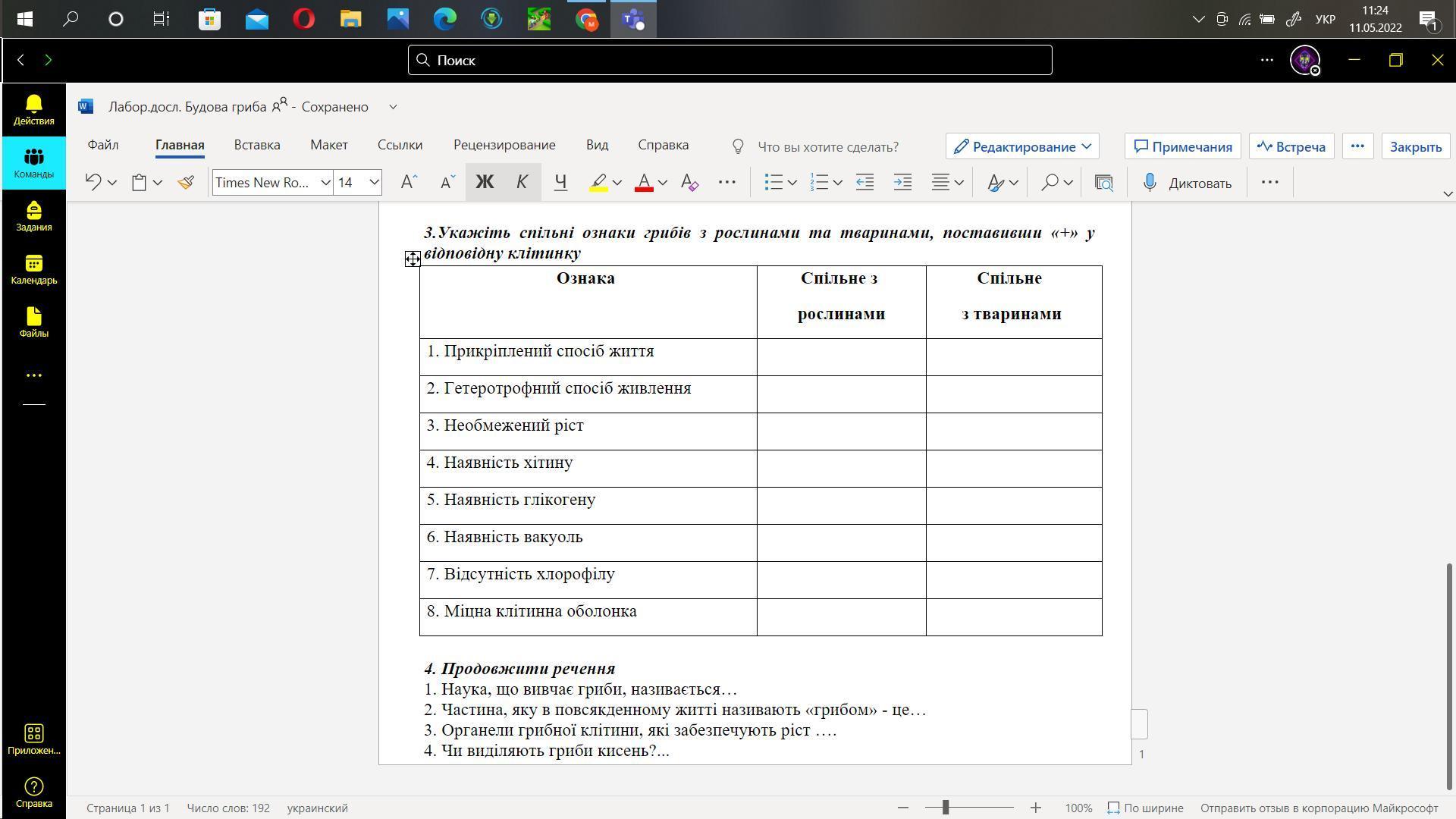1456x819 pixels.
Task: Click the Dictate microphone icon
Action: coord(1150,182)
